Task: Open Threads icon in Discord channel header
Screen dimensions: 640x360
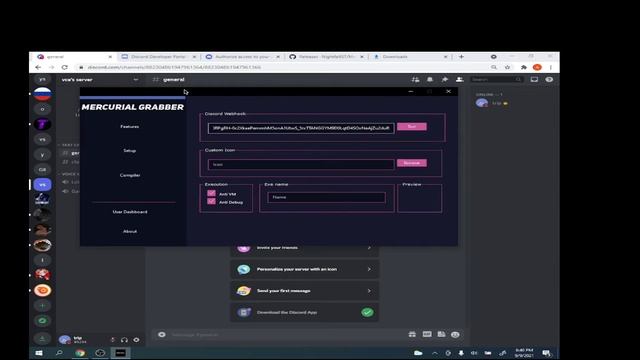Action: [415, 80]
